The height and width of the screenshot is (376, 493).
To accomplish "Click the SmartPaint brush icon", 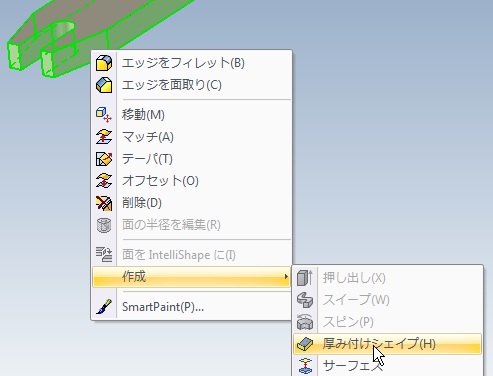I will point(104,307).
